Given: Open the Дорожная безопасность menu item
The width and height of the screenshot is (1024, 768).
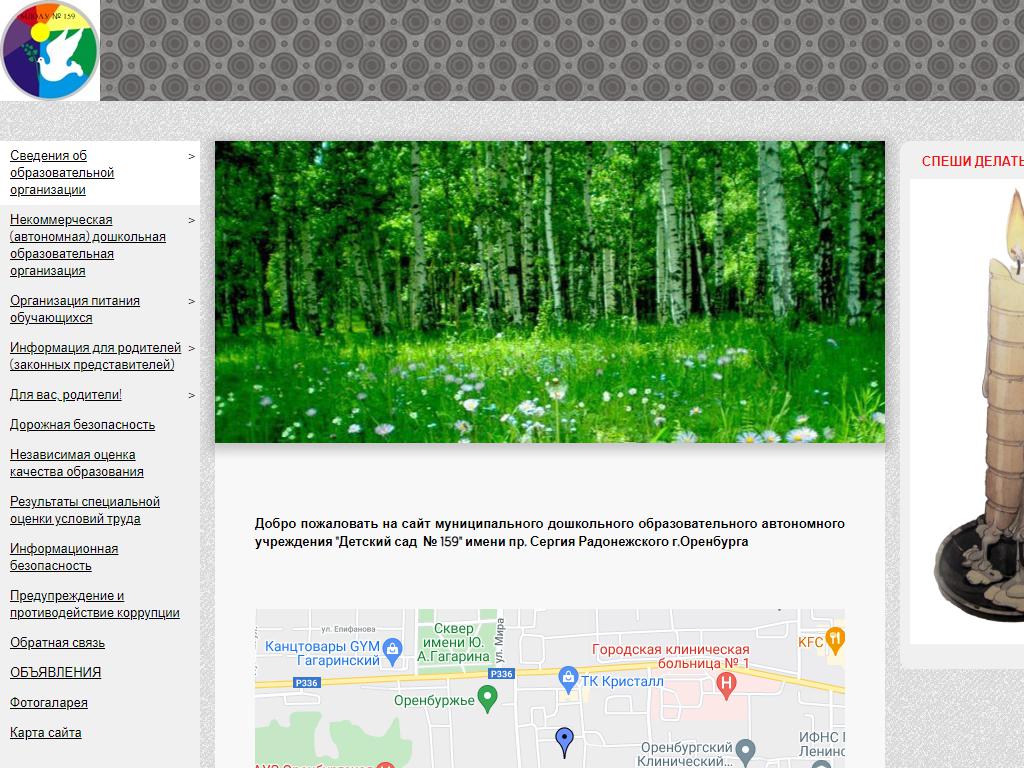Looking at the screenshot, I should pyautogui.click(x=82, y=425).
